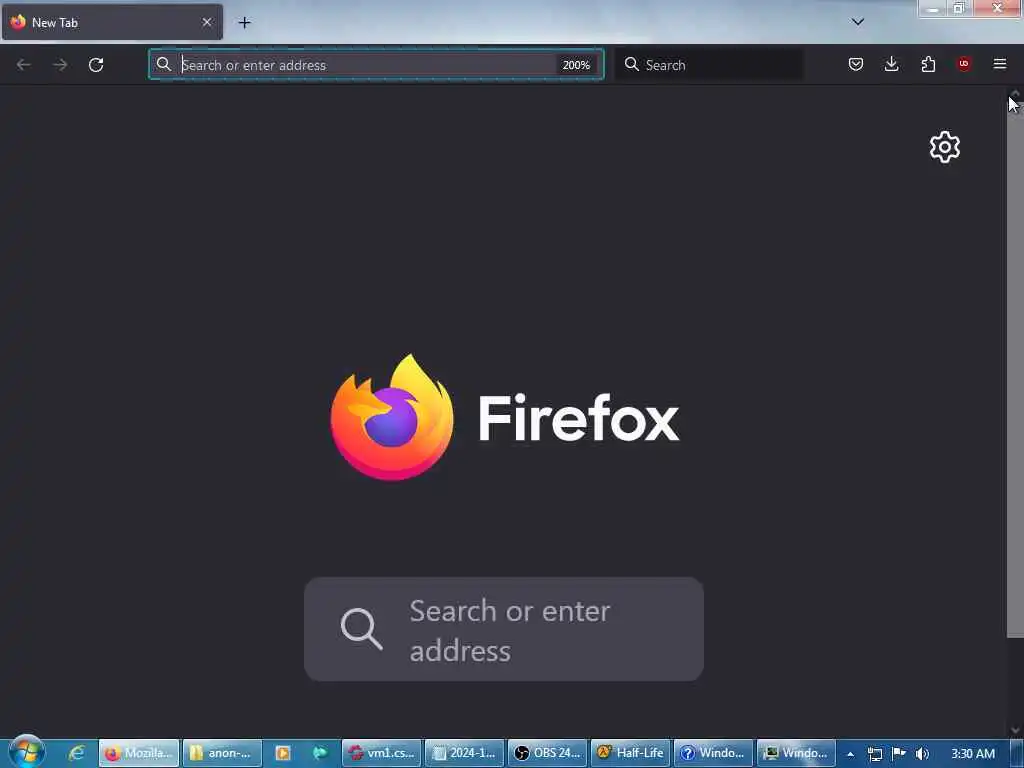Open the Action Center flag icon
The width and height of the screenshot is (1024, 768).
[x=899, y=754]
